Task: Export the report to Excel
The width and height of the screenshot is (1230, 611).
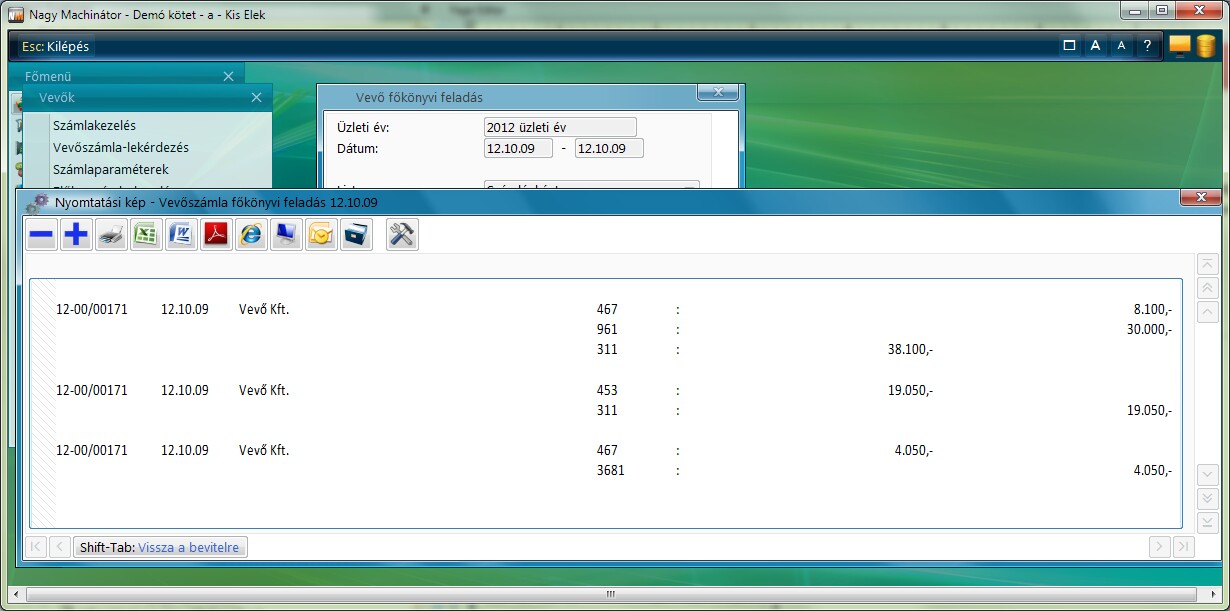Action: coord(147,235)
